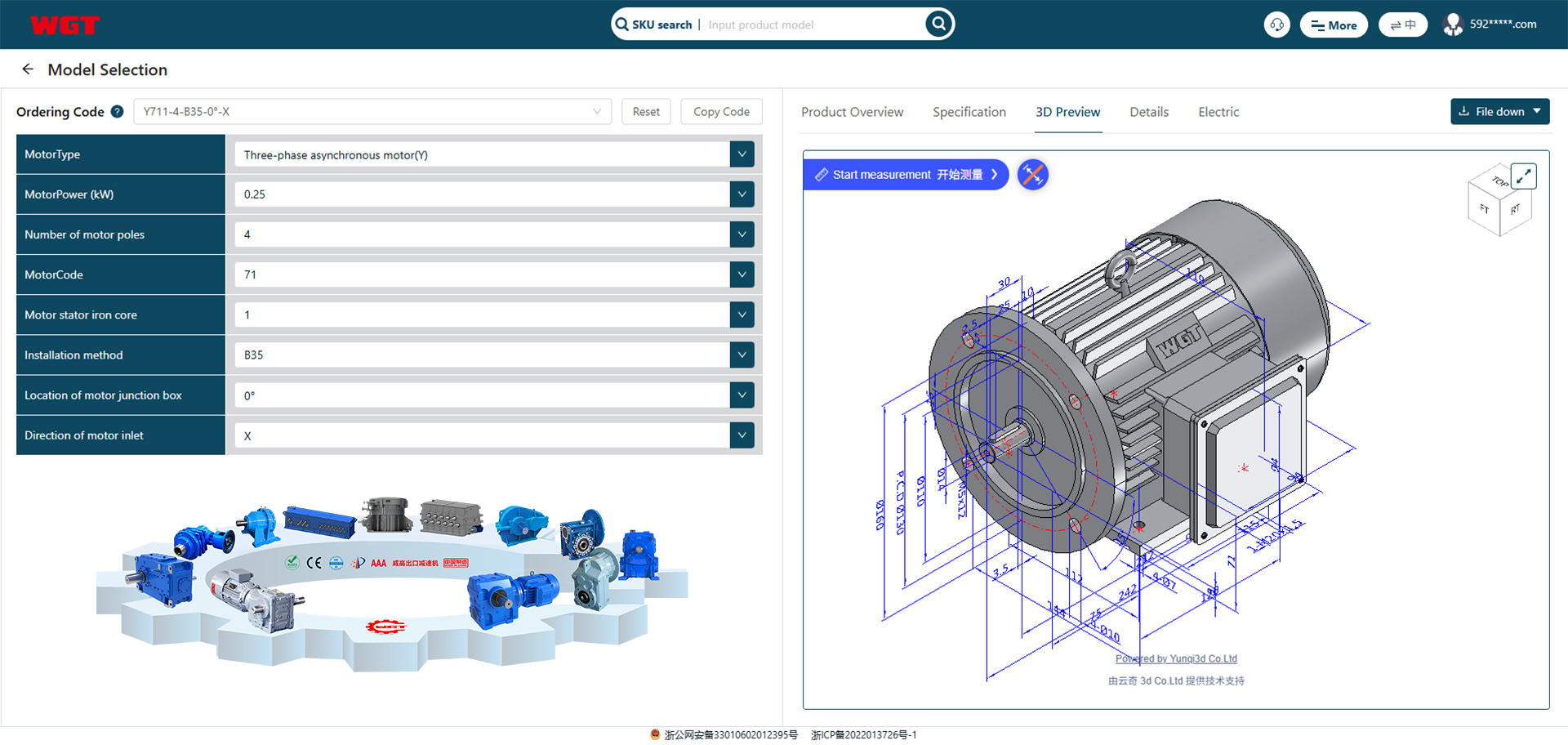Expand the MotorType dropdown
1568x745 pixels.
pos(742,154)
